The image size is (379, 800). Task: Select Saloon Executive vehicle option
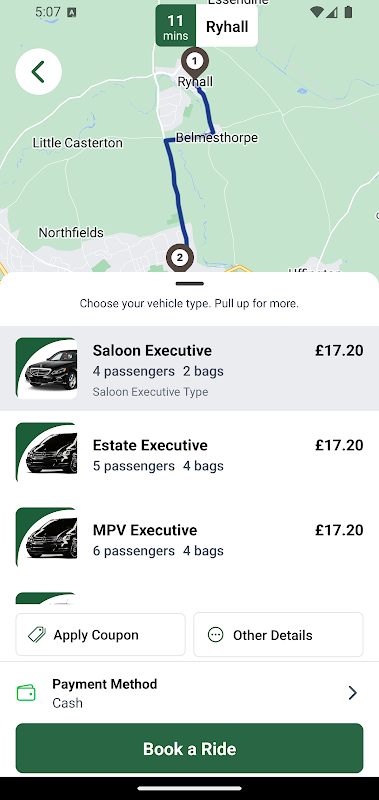(x=189, y=368)
